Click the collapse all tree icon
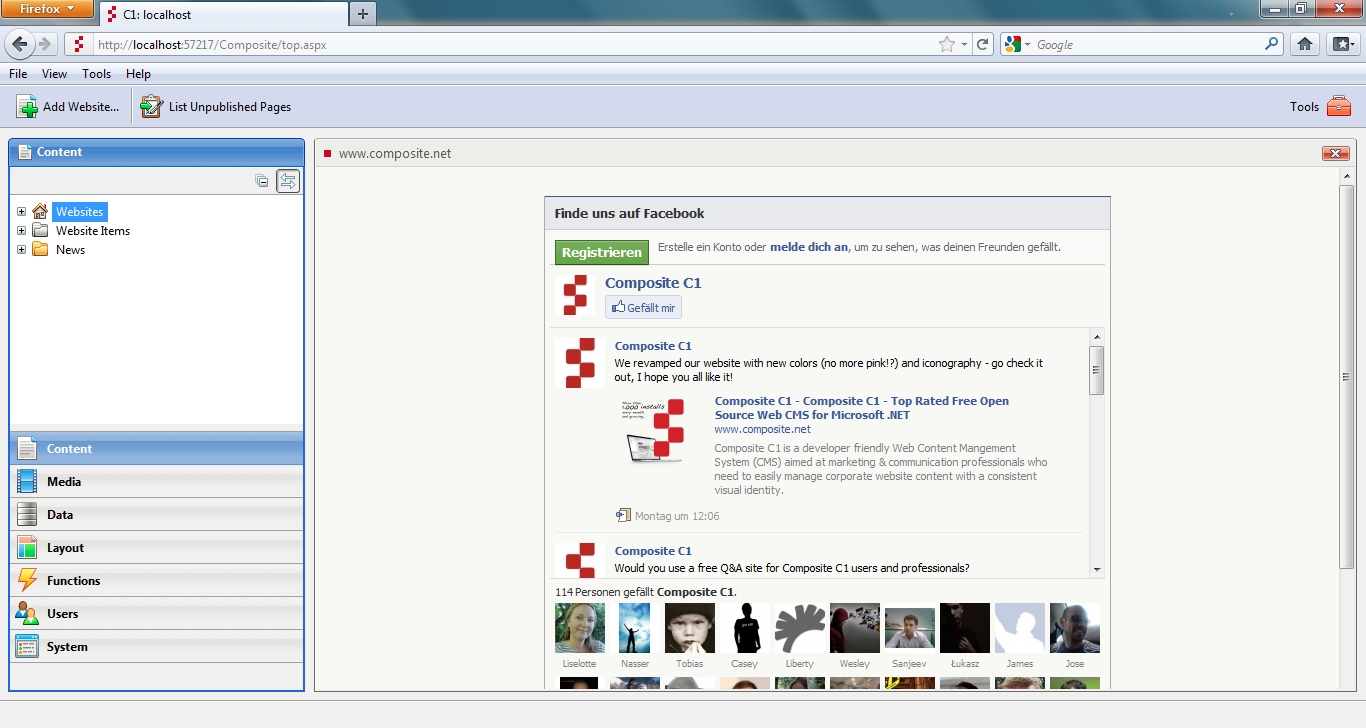Viewport: 1366px width, 728px height. point(262,181)
